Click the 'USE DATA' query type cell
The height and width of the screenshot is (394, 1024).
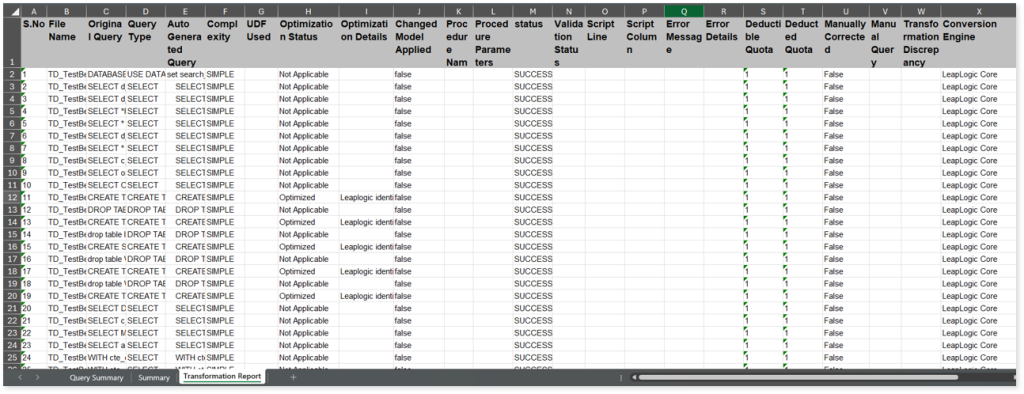point(146,74)
